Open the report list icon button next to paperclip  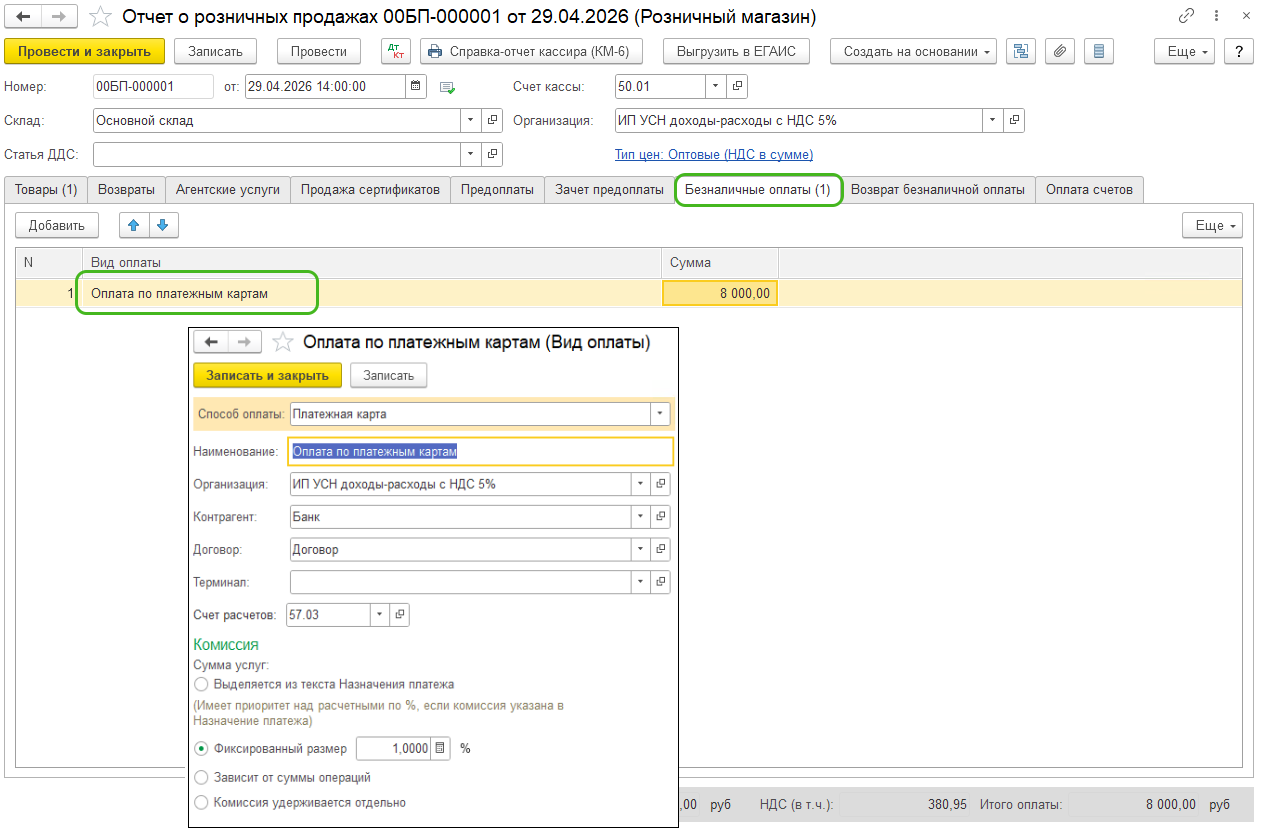(1099, 51)
